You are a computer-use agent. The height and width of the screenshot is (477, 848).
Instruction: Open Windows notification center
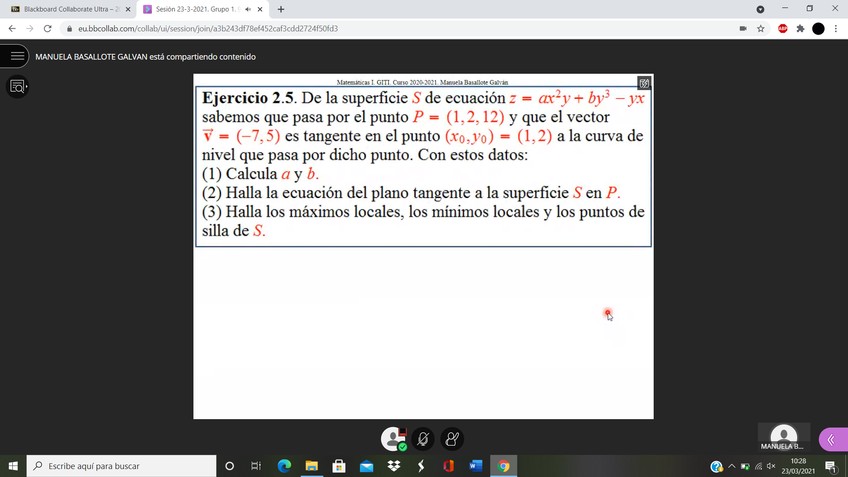(x=832, y=466)
